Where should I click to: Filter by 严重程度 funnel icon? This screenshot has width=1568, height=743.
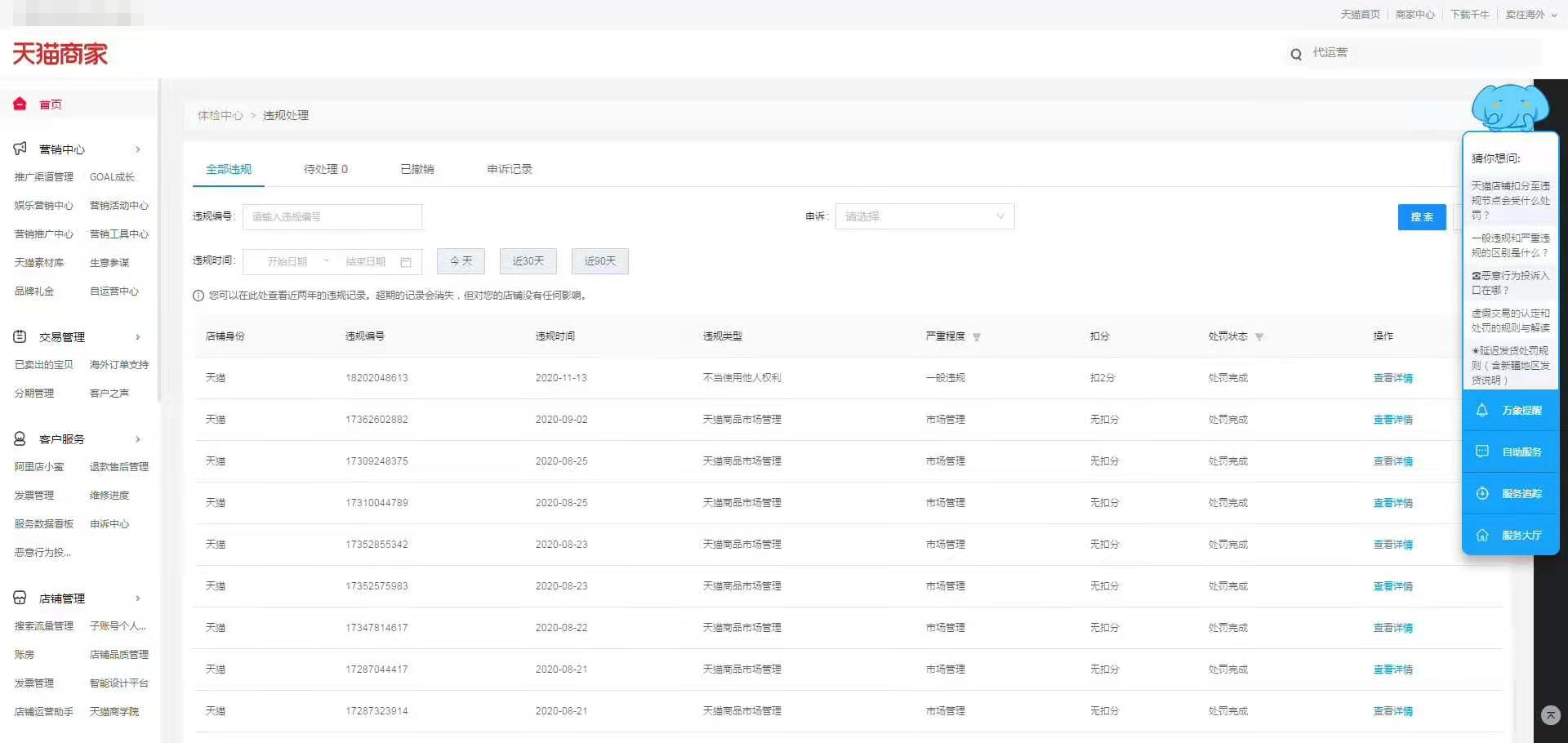[977, 337]
